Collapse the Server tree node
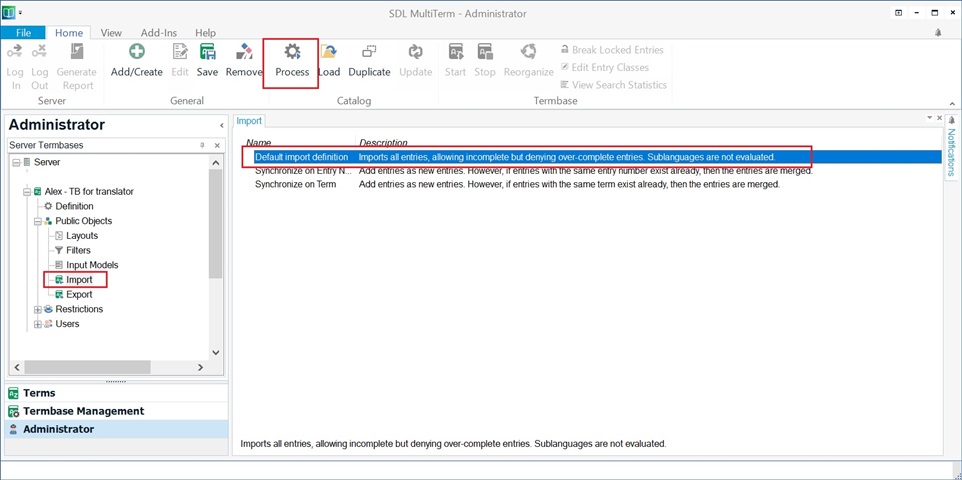 point(16,162)
